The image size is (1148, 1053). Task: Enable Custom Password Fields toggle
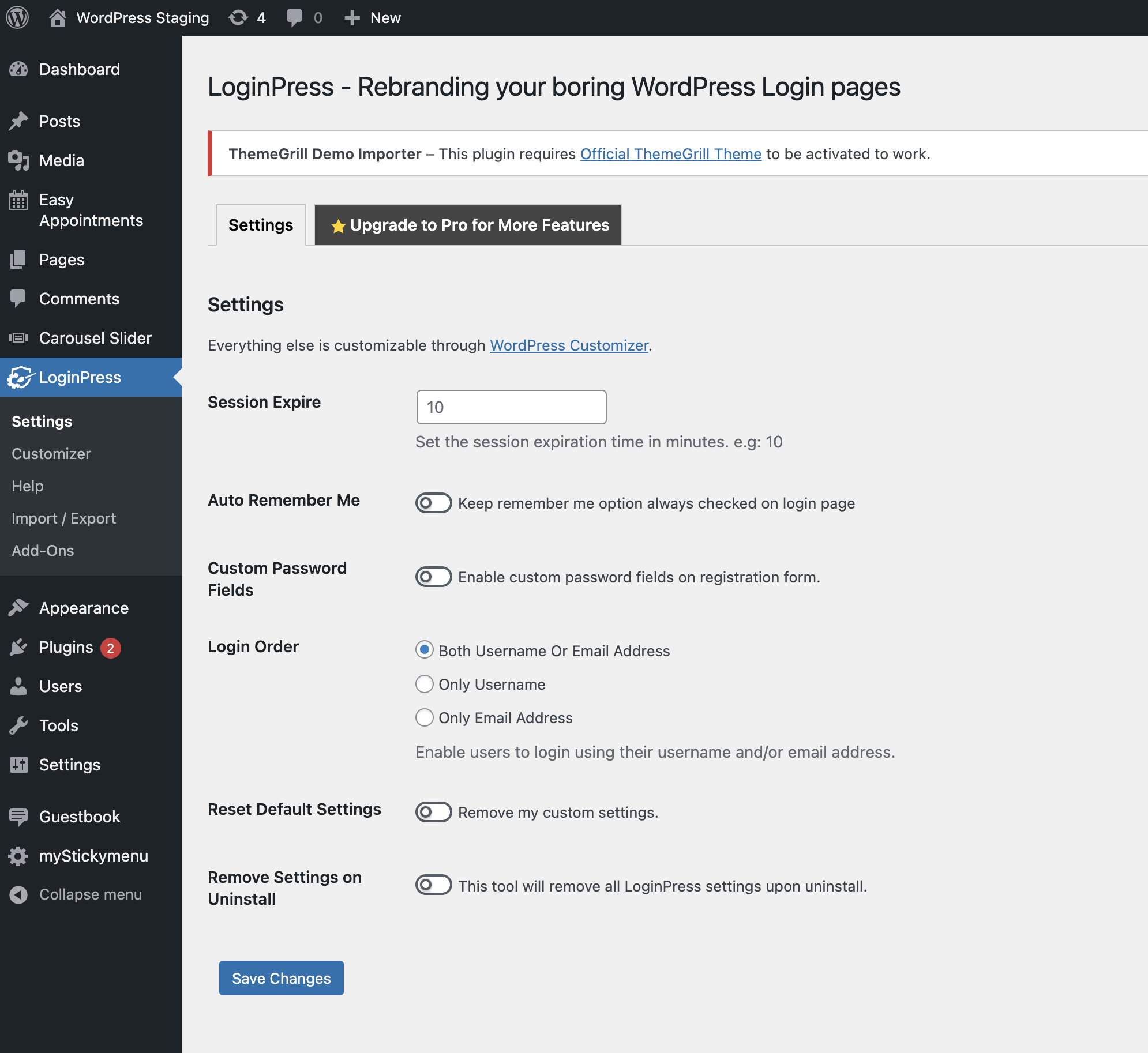click(x=433, y=577)
